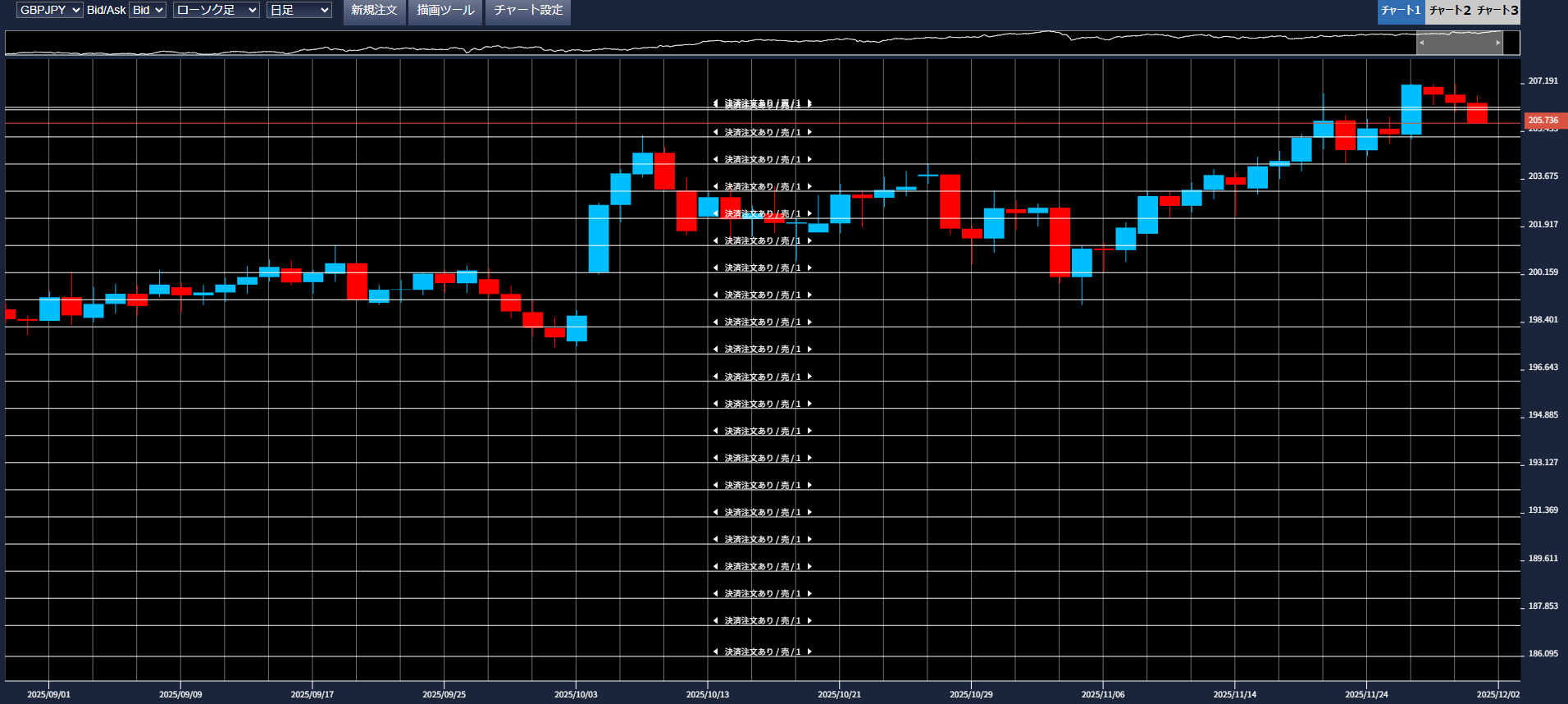Click right arrow of order label near 189.611
The width and height of the screenshot is (1568, 704).
tap(809, 567)
